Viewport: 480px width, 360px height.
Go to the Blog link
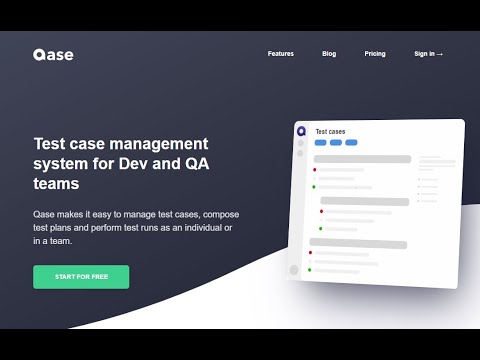pos(329,54)
